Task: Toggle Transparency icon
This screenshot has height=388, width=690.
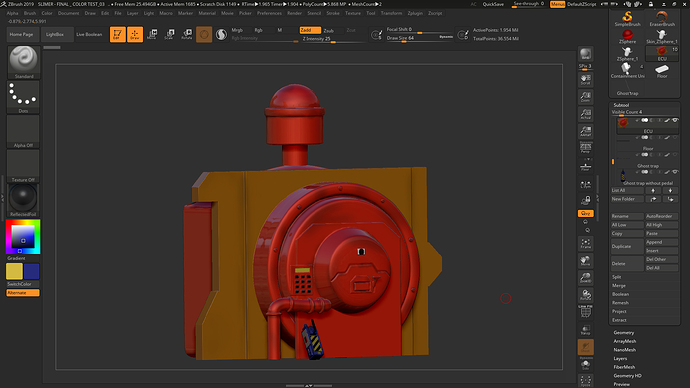Action: coord(585,329)
